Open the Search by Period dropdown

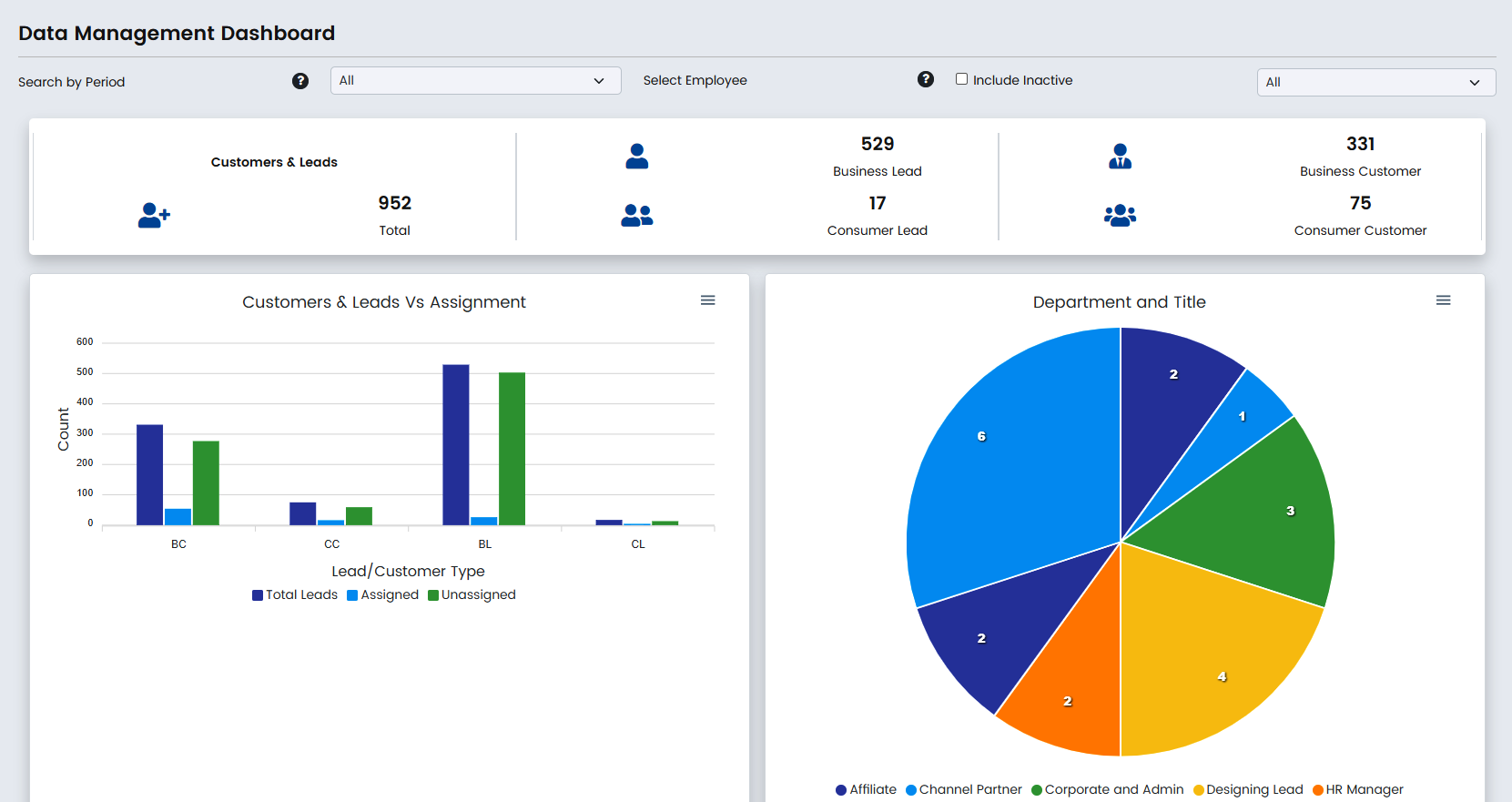(475, 80)
